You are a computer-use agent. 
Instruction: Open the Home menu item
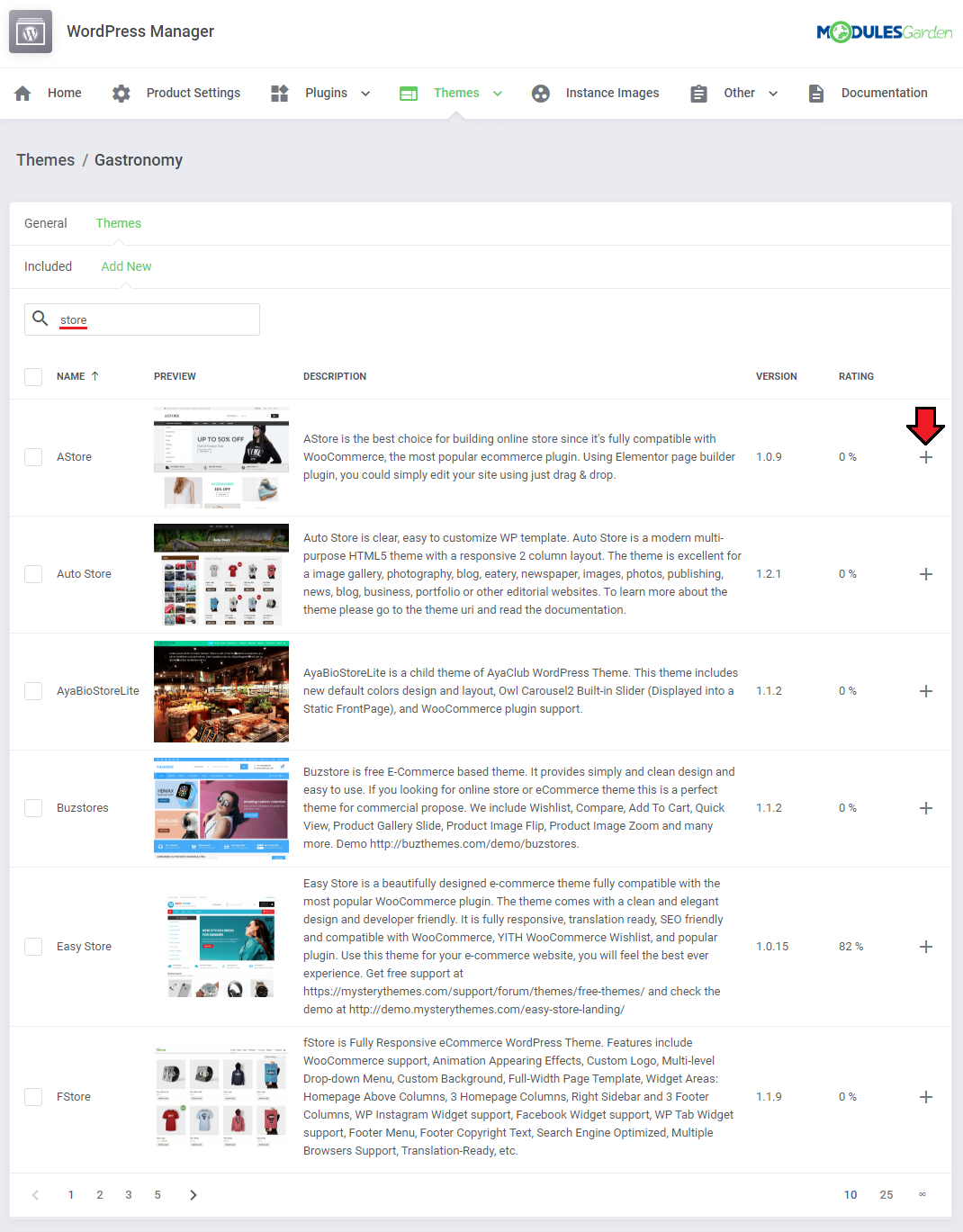(x=65, y=94)
